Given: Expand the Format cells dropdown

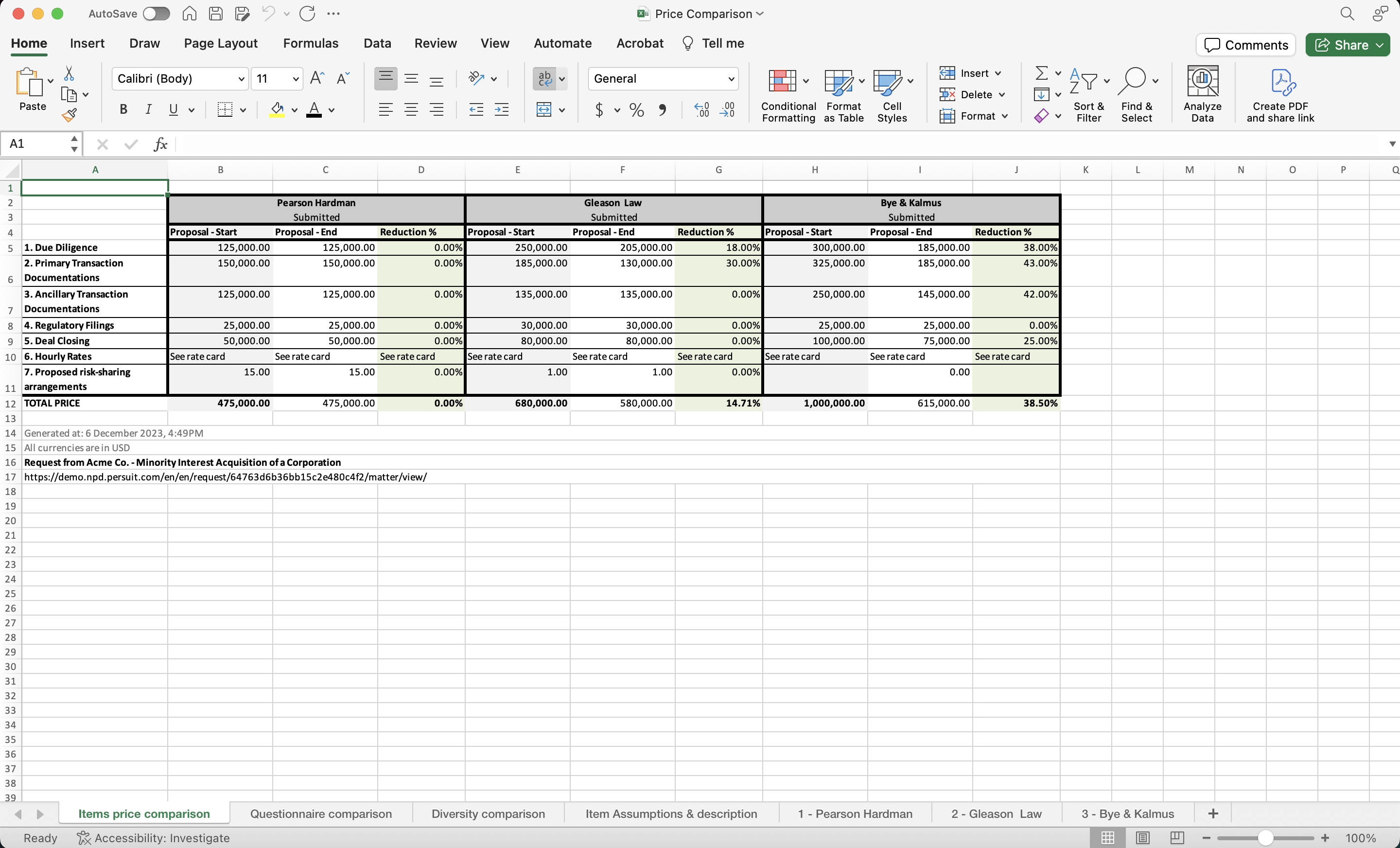Looking at the screenshot, I should [x=1005, y=116].
